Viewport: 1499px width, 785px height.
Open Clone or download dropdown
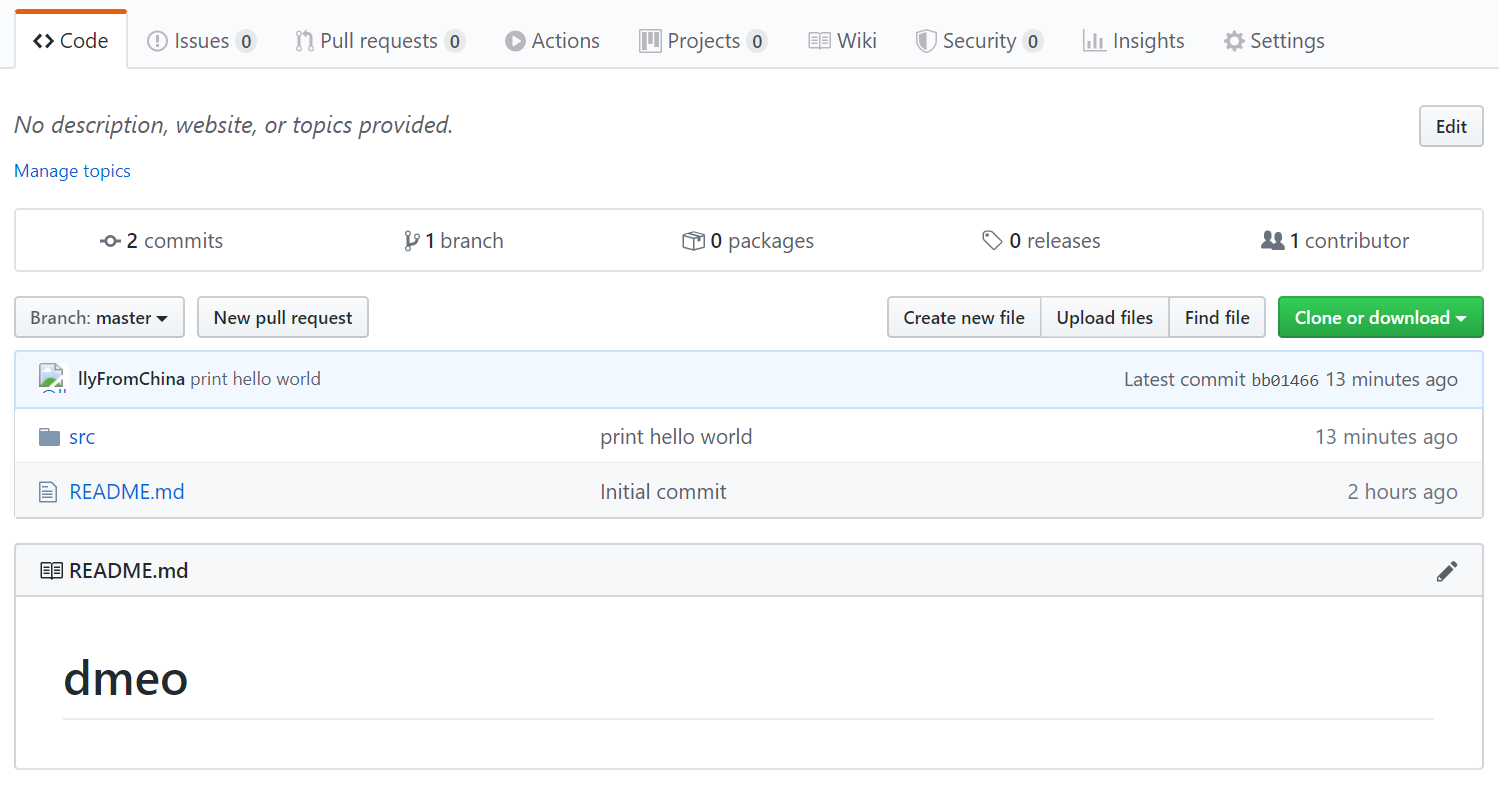(x=1380, y=318)
